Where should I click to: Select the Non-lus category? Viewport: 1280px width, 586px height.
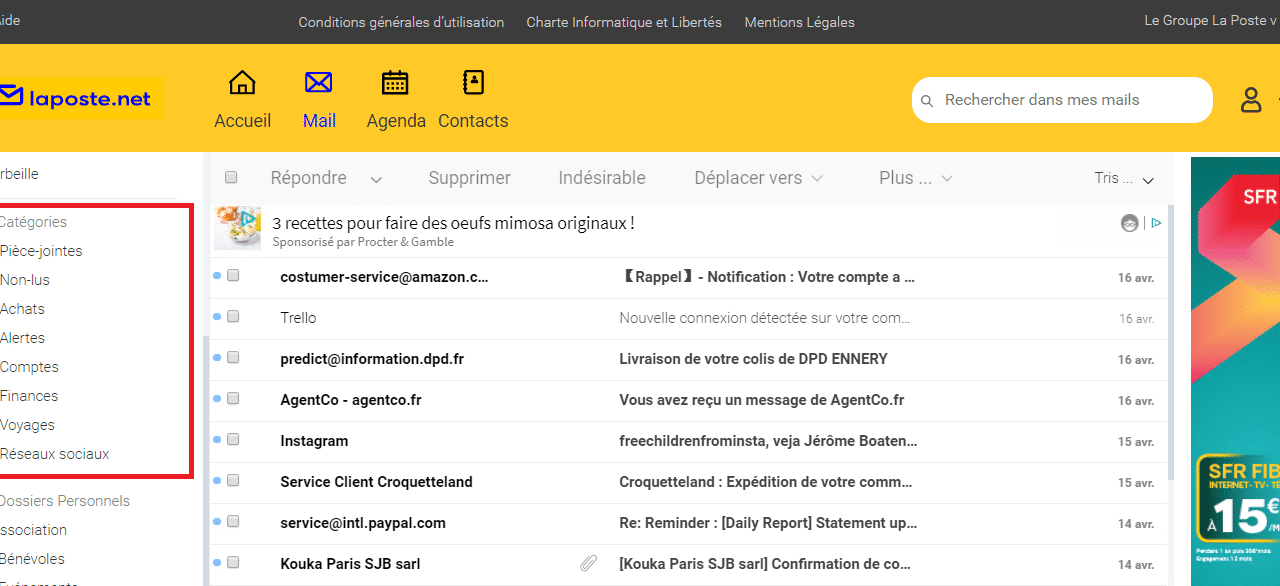click(25, 280)
